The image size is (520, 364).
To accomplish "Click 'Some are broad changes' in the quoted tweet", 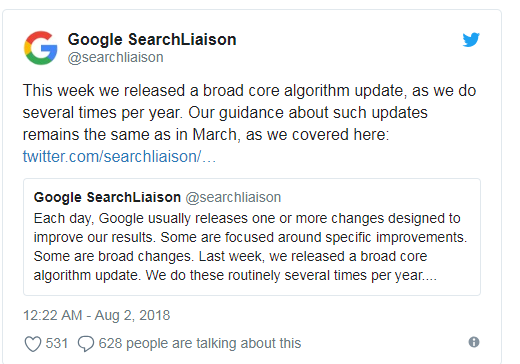I will [112, 256].
